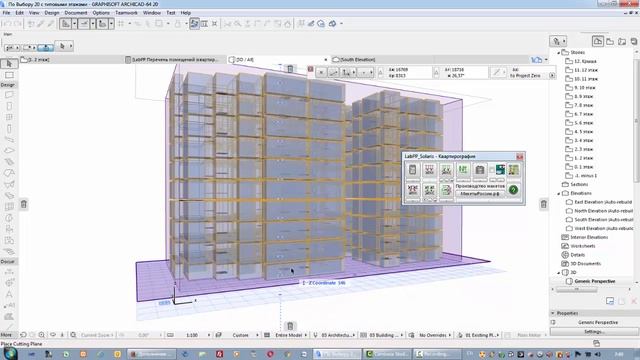Open the View Map in the navigator

tap(610, 42)
